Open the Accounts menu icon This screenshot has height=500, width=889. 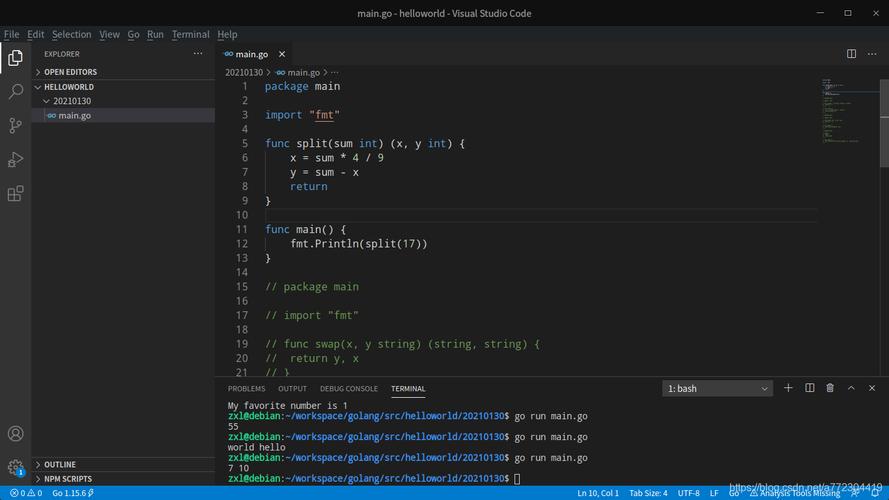[x=15, y=434]
